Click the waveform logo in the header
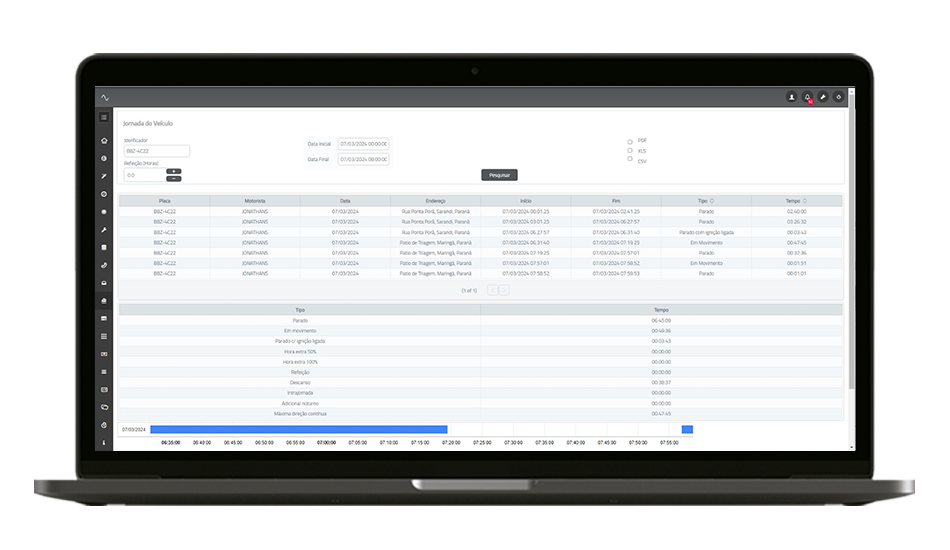The height and width of the screenshot is (550, 950). pyautogui.click(x=105, y=97)
